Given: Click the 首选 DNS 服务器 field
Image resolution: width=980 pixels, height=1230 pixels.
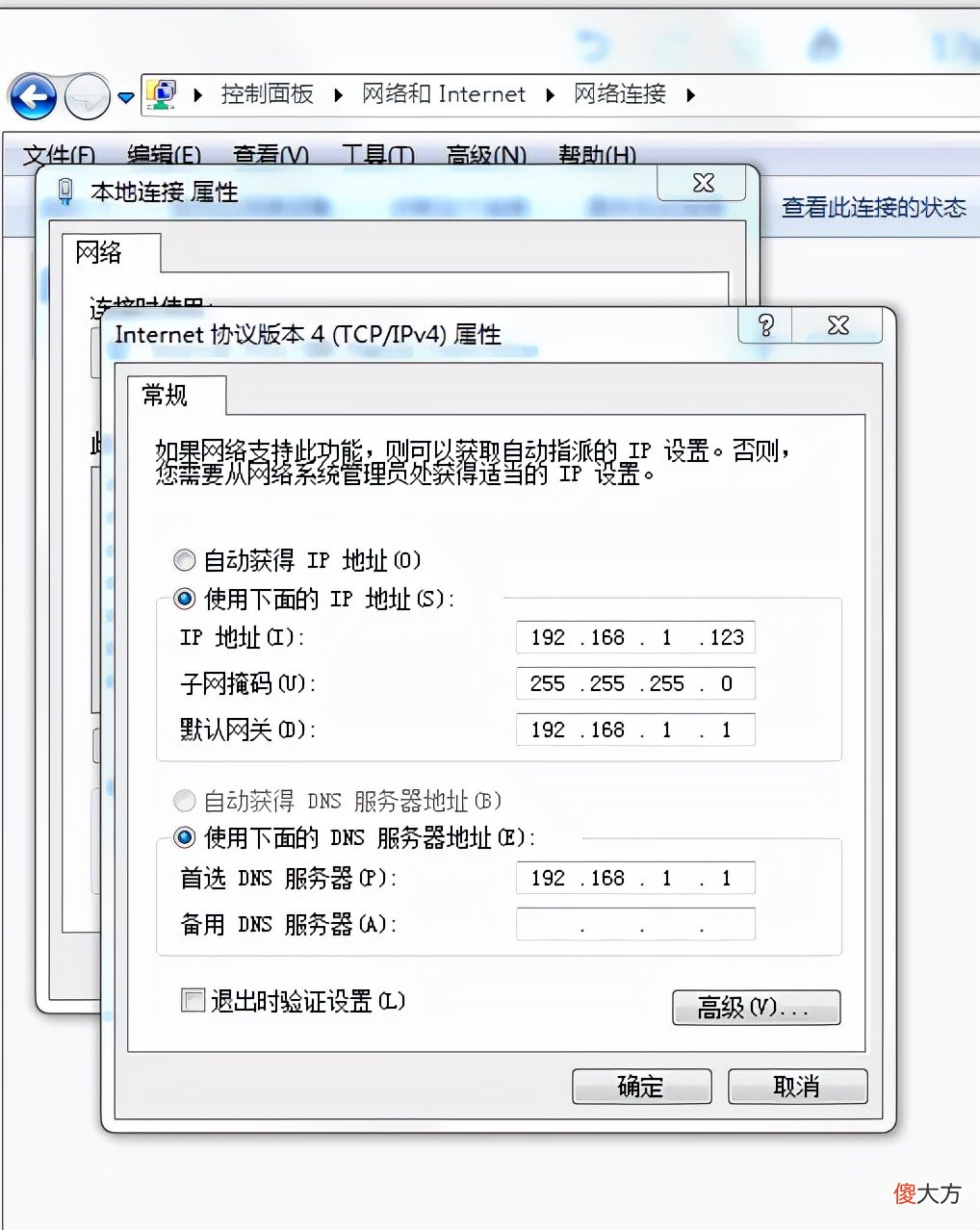Looking at the screenshot, I should pos(635,878).
